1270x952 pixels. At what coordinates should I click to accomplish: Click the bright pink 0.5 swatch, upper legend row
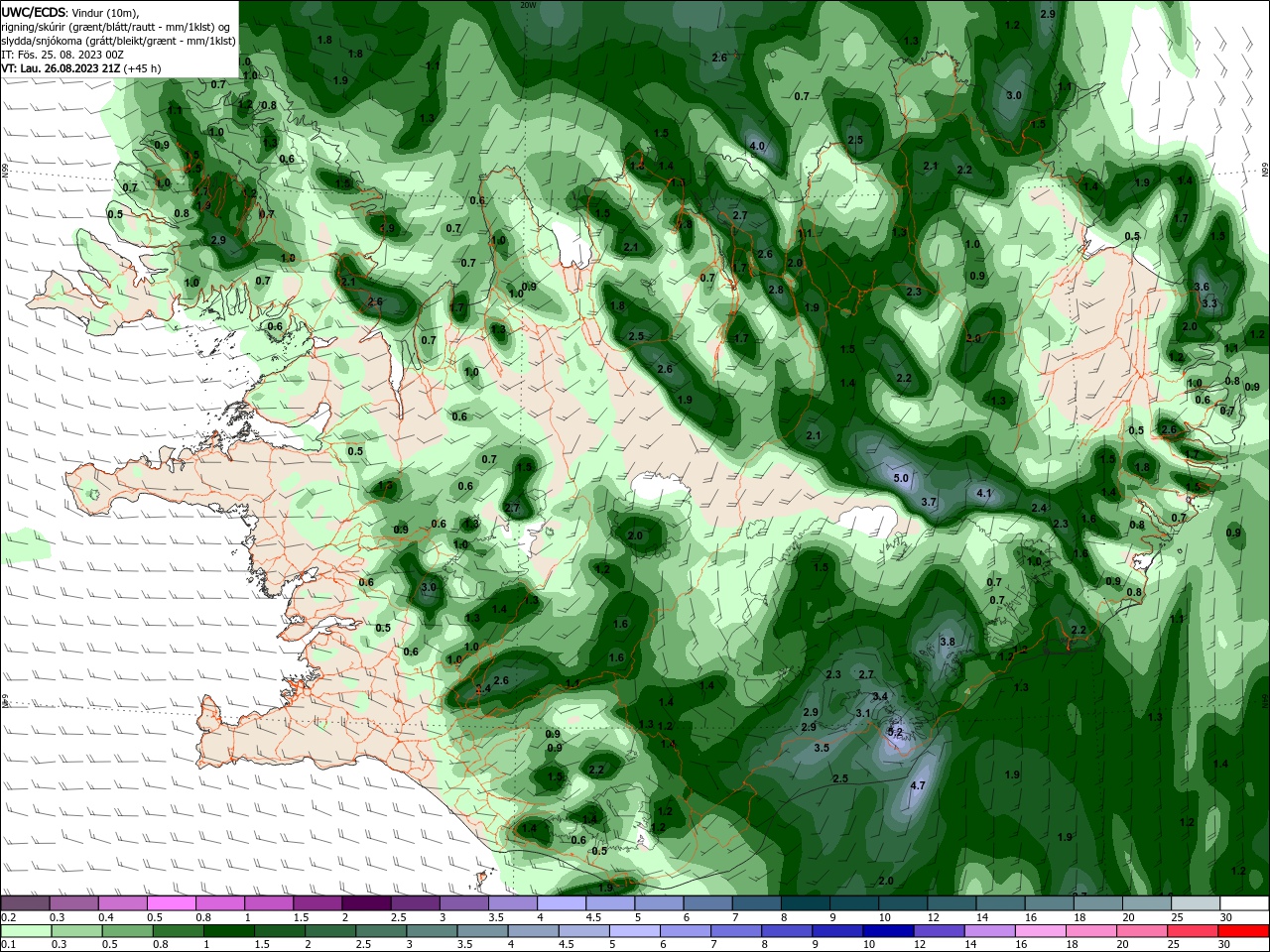point(172,903)
